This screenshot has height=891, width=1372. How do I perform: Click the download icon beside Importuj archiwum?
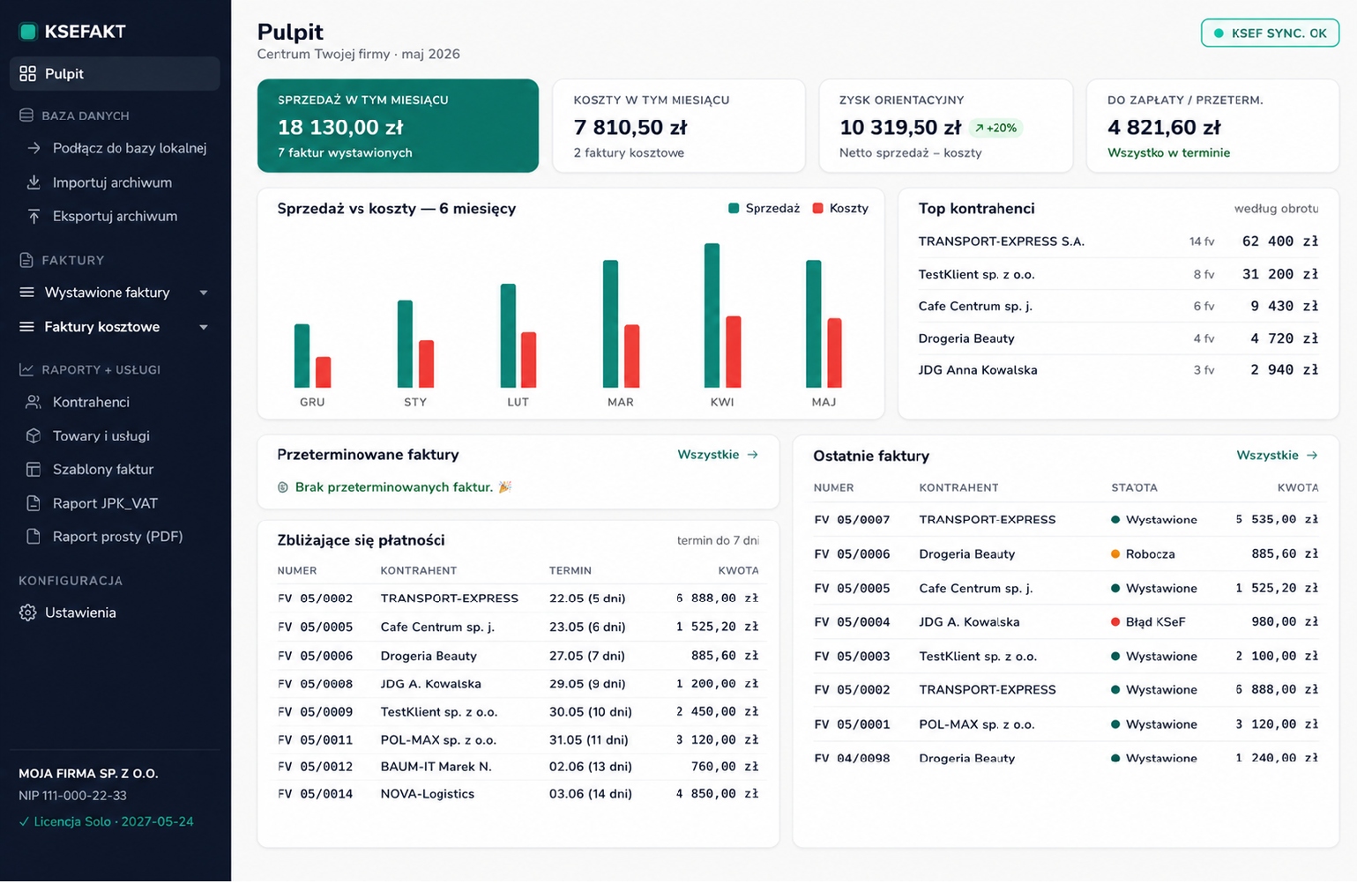34,182
